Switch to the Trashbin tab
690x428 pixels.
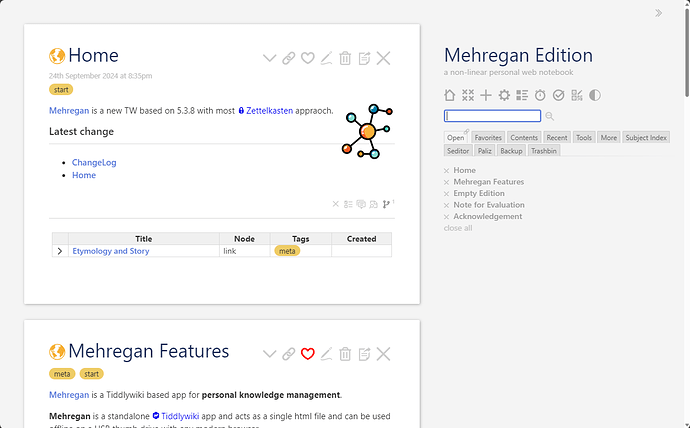(544, 151)
